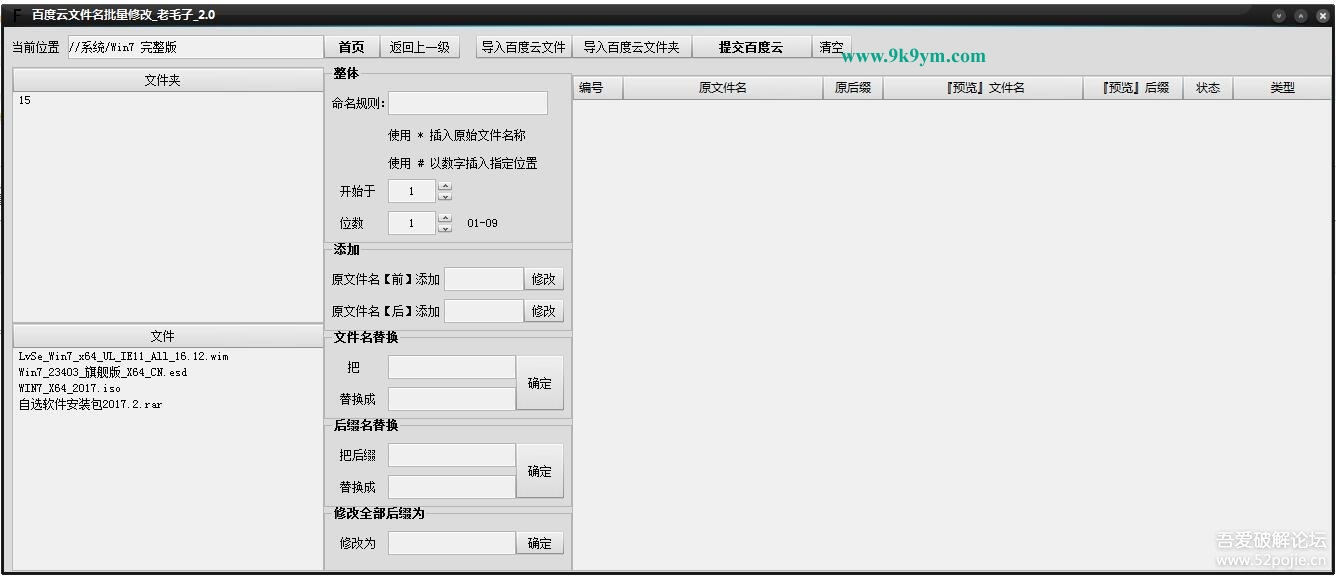Image resolution: width=1336 pixels, height=577 pixels.
Task: Click the 首页 home button
Action: click(x=351, y=47)
